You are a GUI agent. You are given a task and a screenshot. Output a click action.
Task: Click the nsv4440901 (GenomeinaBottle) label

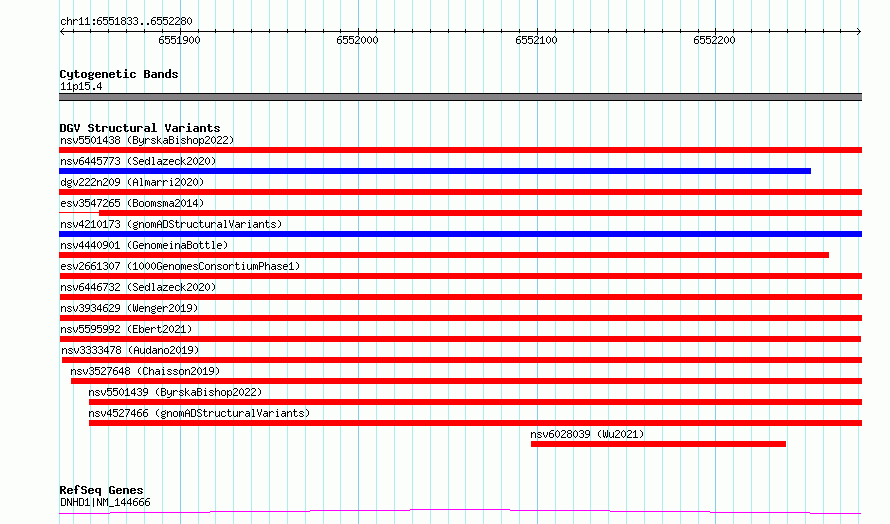[144, 245]
